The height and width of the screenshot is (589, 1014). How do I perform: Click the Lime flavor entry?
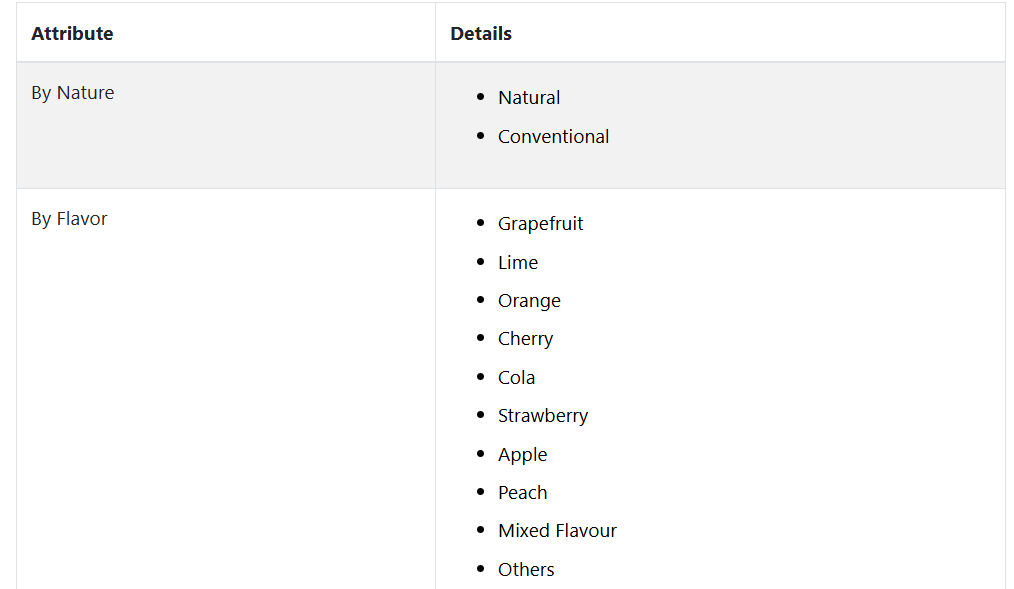coord(518,262)
